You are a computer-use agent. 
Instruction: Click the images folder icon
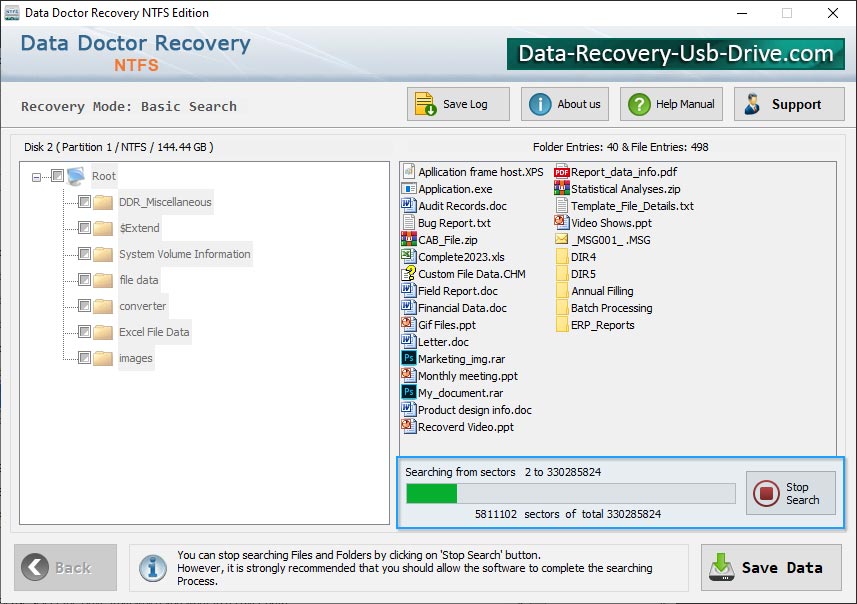pyautogui.click(x=103, y=358)
